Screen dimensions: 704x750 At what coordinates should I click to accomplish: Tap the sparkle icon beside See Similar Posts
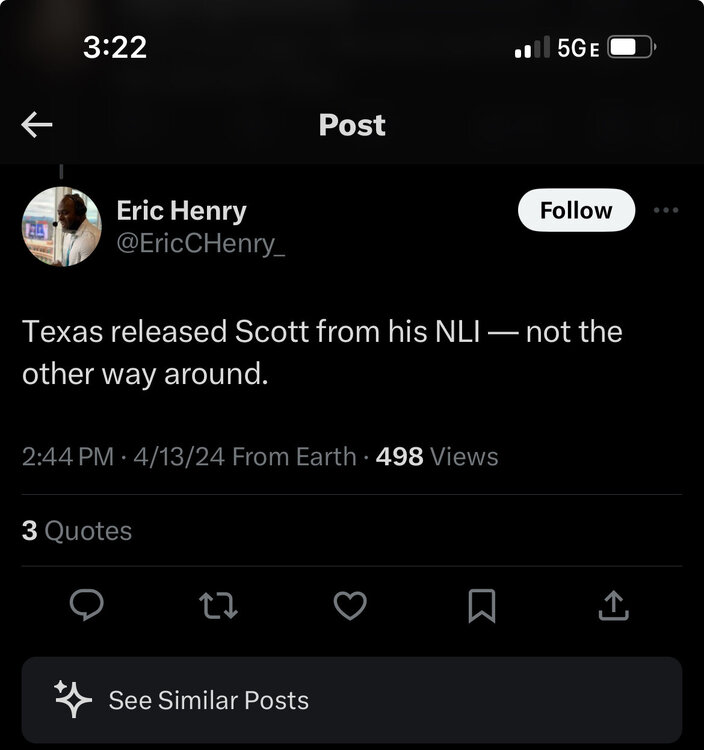(73, 700)
